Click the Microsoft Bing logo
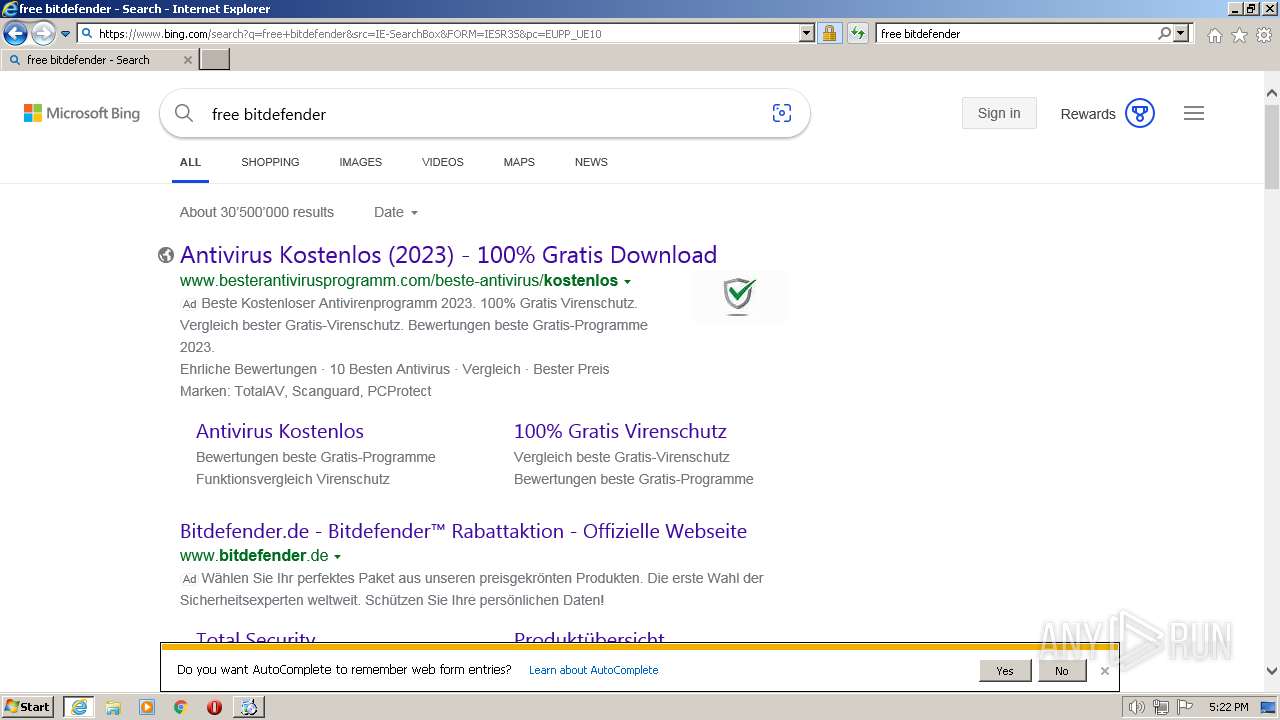Screen dimensions: 1280x720 [82, 113]
